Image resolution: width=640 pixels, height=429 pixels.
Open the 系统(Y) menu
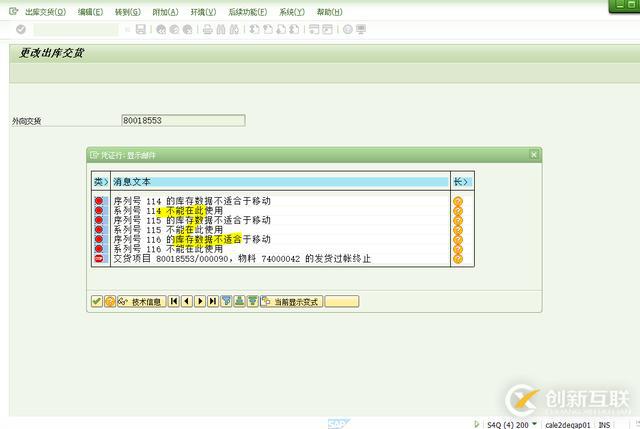[x=292, y=12]
